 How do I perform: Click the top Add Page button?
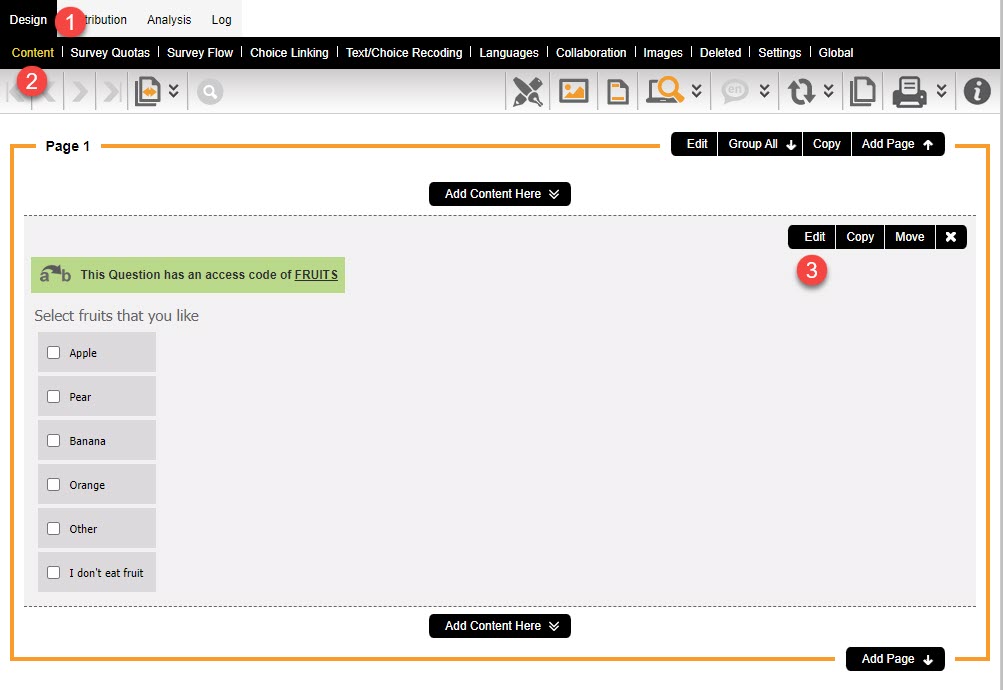897,144
